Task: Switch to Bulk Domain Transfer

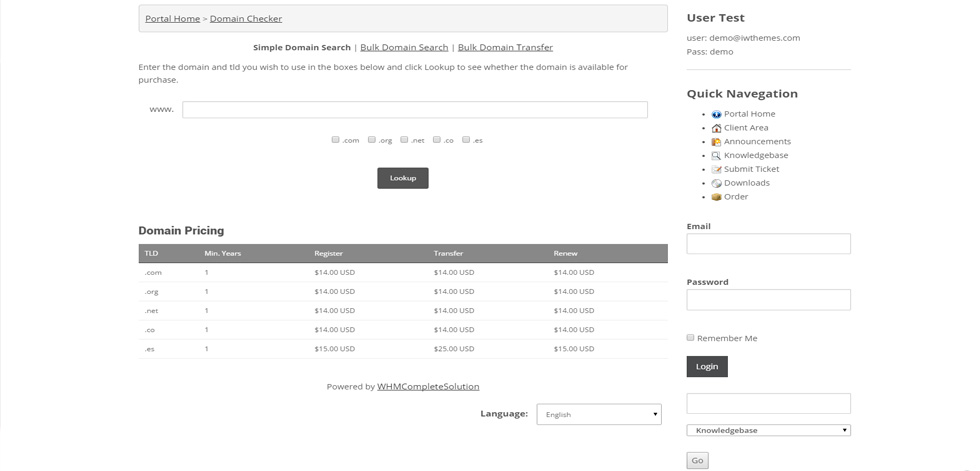Action: coord(505,47)
